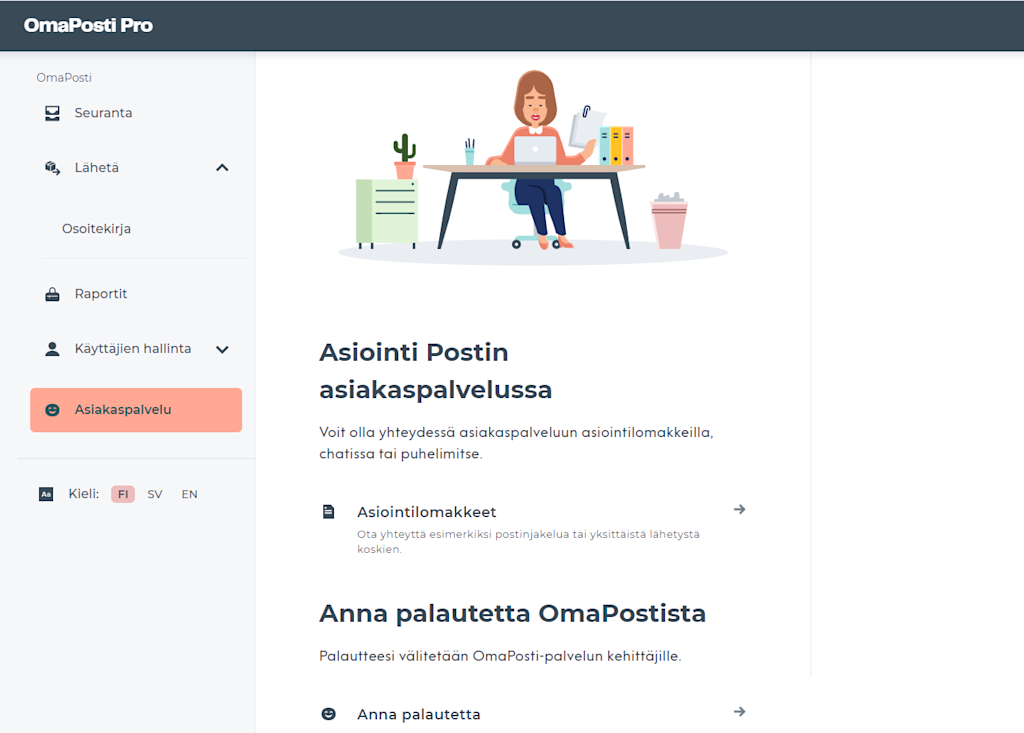This screenshot has height=733, width=1024.
Task: Select the highlighted Asiakaspalvelu item
Action: click(x=136, y=410)
